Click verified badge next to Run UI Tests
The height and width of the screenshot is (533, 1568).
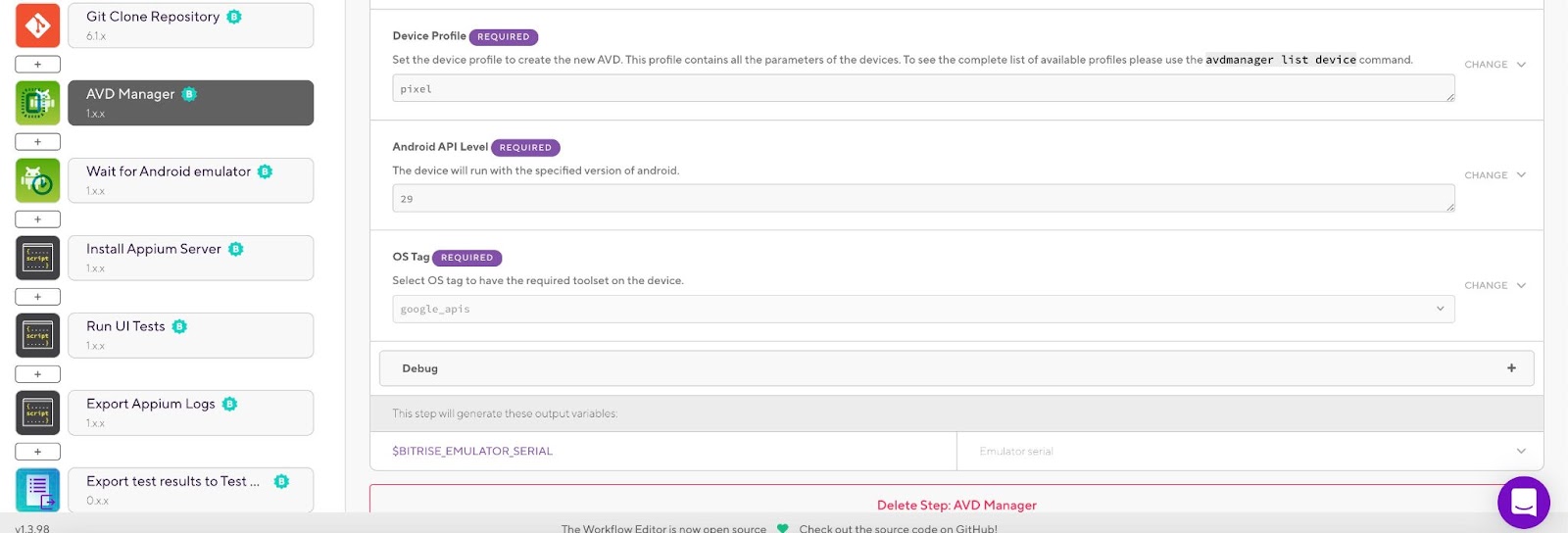tap(179, 326)
